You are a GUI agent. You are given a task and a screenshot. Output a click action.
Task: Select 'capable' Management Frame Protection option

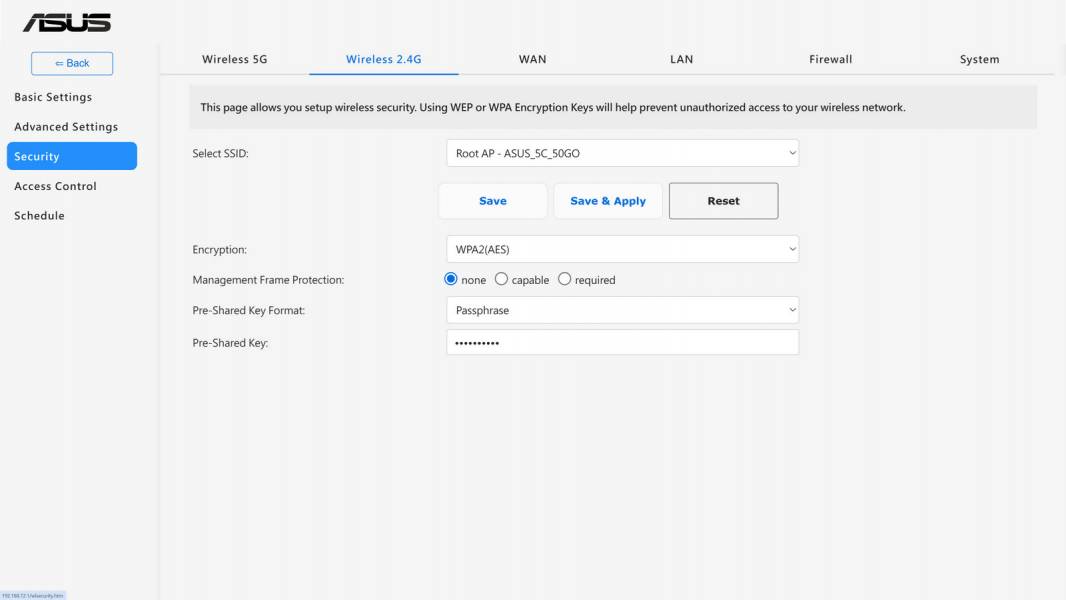click(501, 279)
